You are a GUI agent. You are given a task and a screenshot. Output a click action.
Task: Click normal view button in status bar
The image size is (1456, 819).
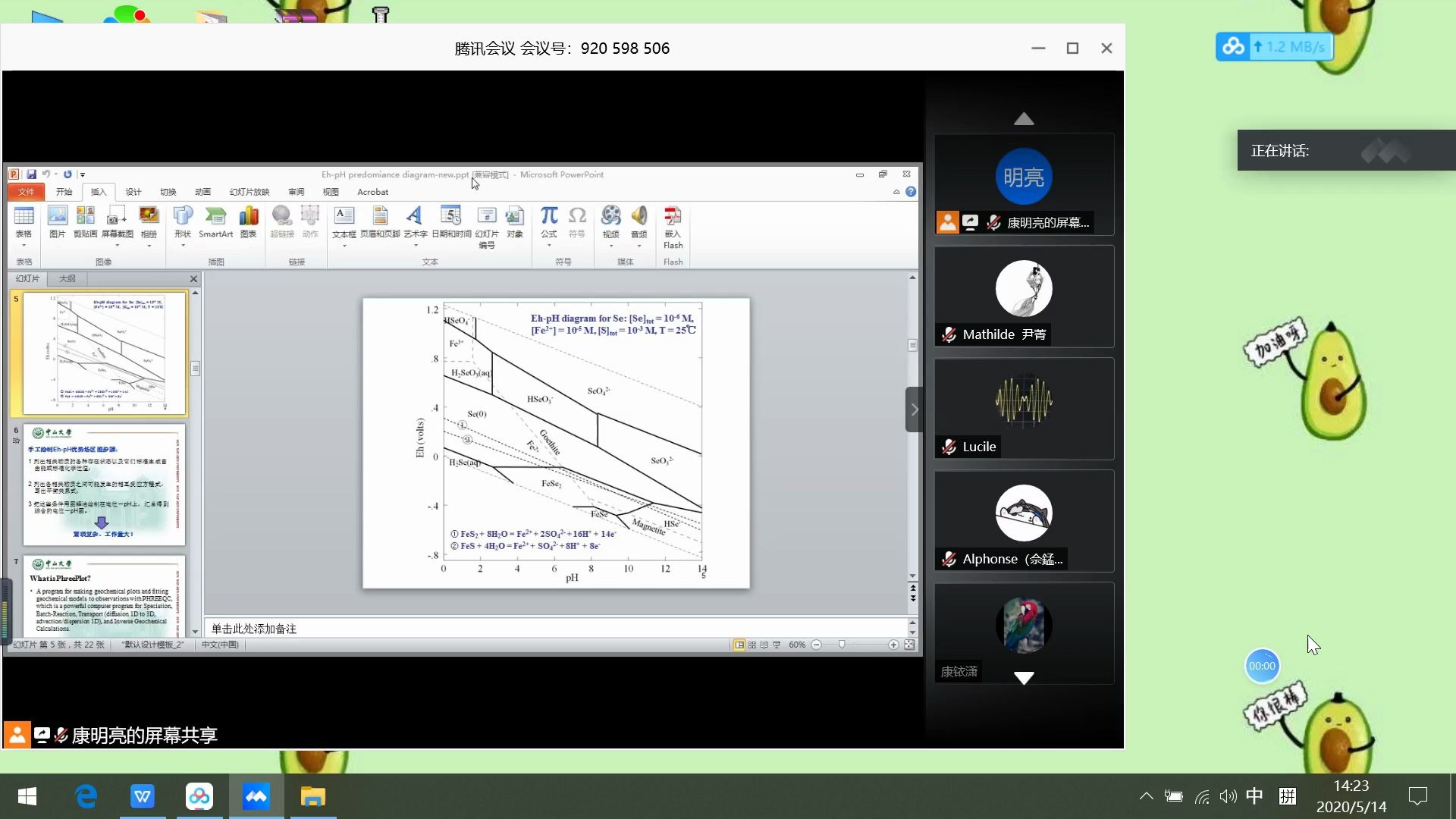click(x=739, y=645)
